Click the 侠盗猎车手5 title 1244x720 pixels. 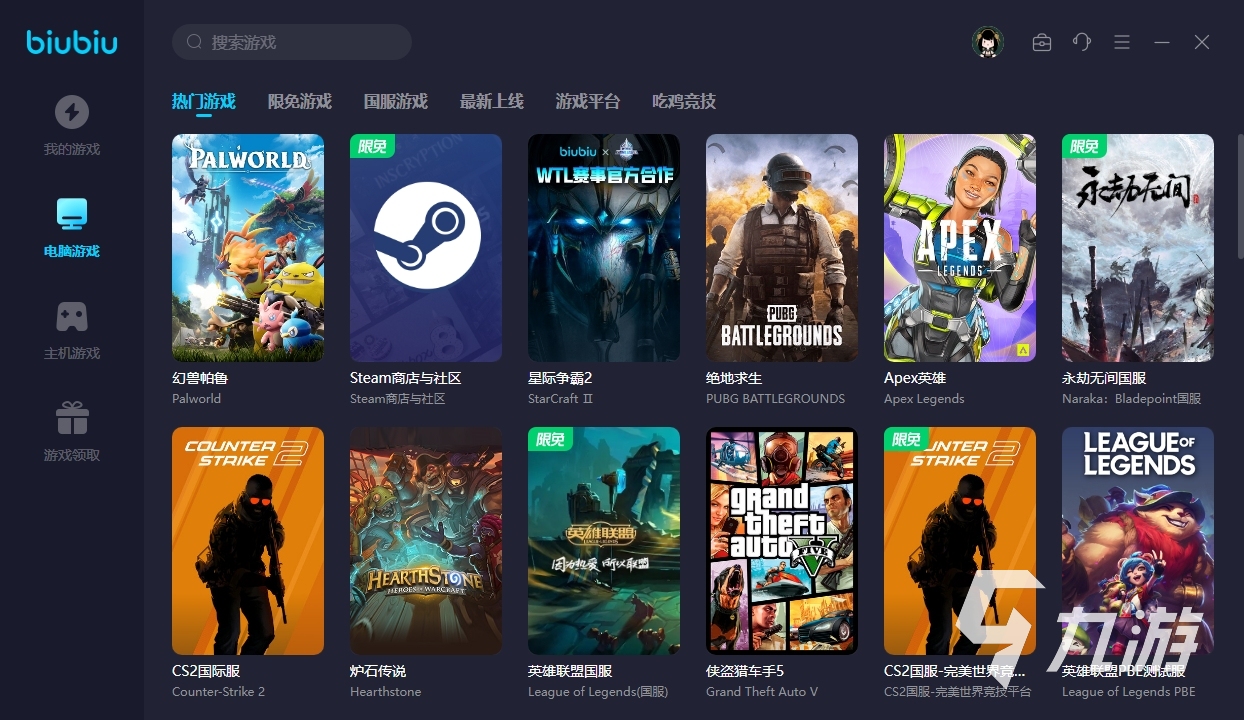pyautogui.click(x=745, y=671)
